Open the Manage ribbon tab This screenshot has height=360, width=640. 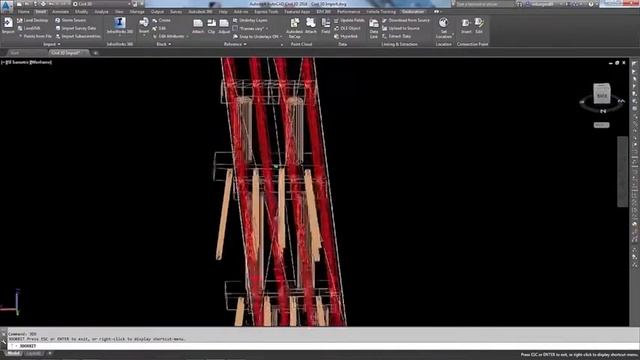(137, 12)
